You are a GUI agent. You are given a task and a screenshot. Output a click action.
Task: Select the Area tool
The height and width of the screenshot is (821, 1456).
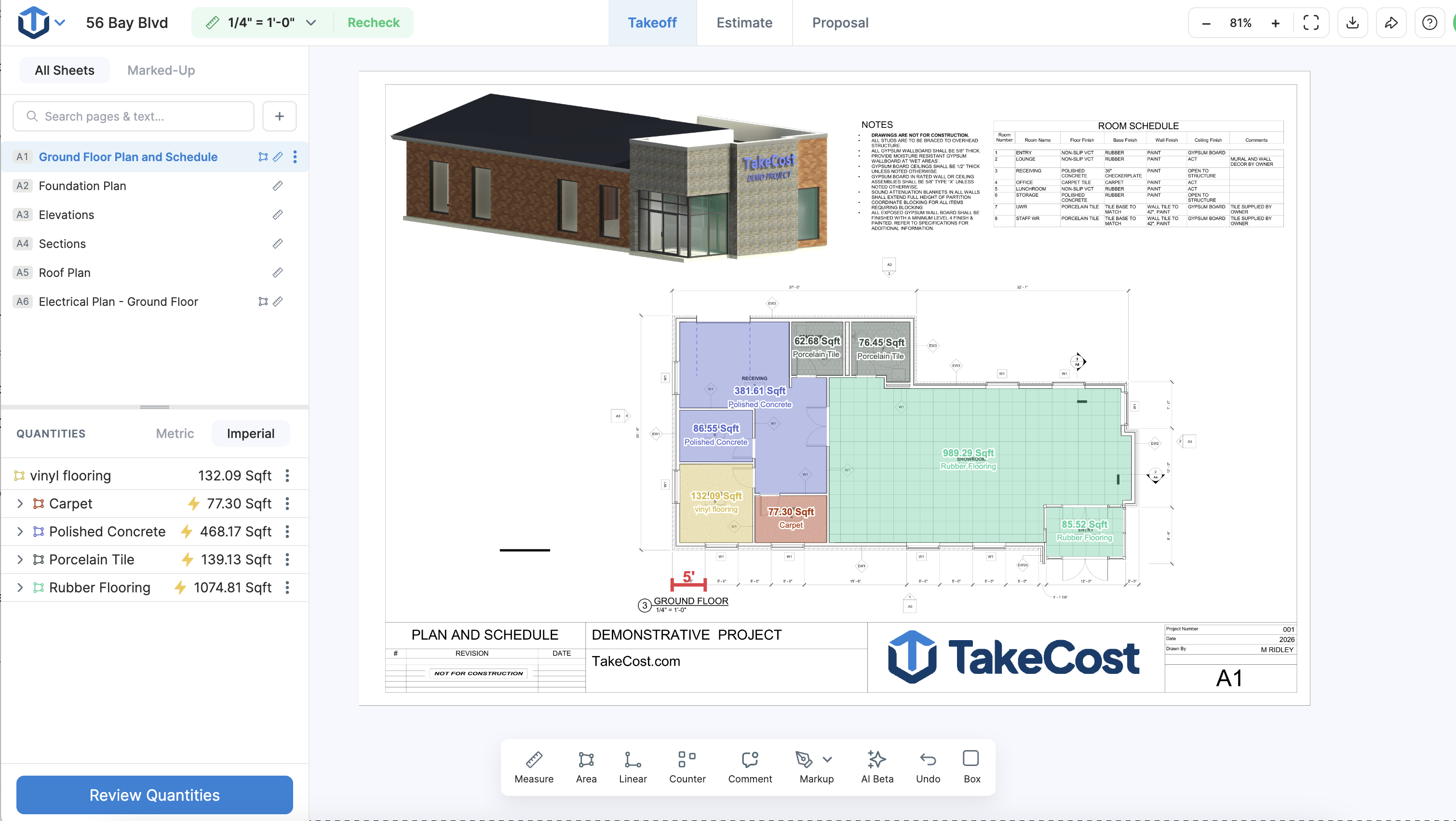[x=586, y=767]
